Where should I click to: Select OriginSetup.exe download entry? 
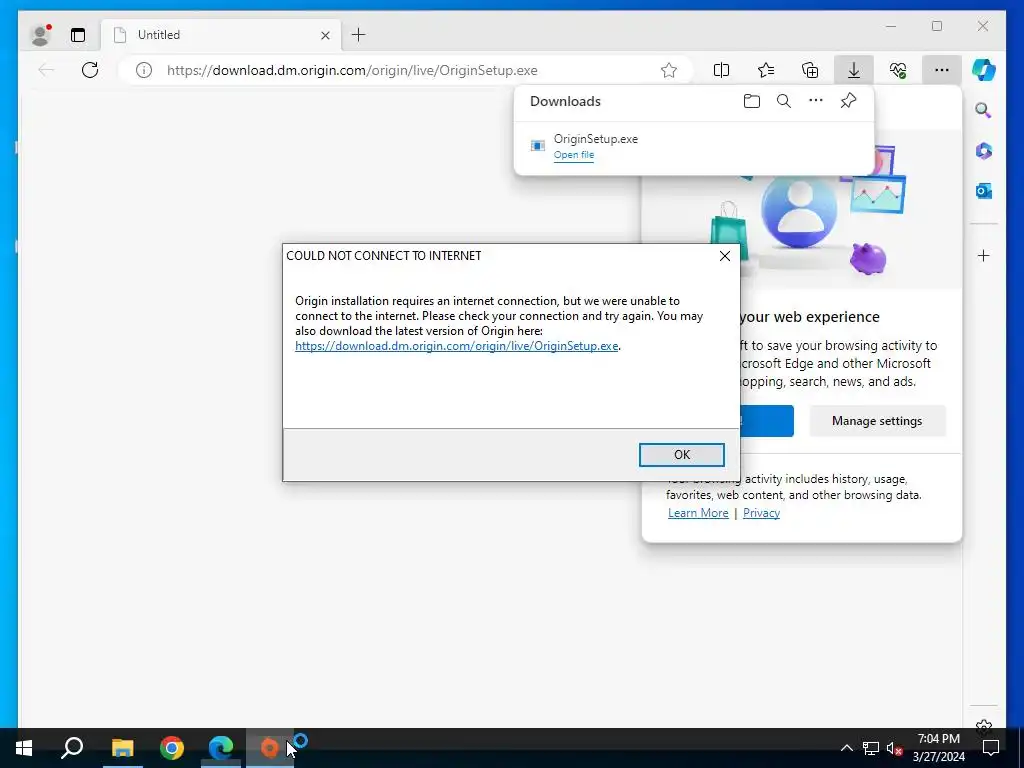tap(694, 146)
